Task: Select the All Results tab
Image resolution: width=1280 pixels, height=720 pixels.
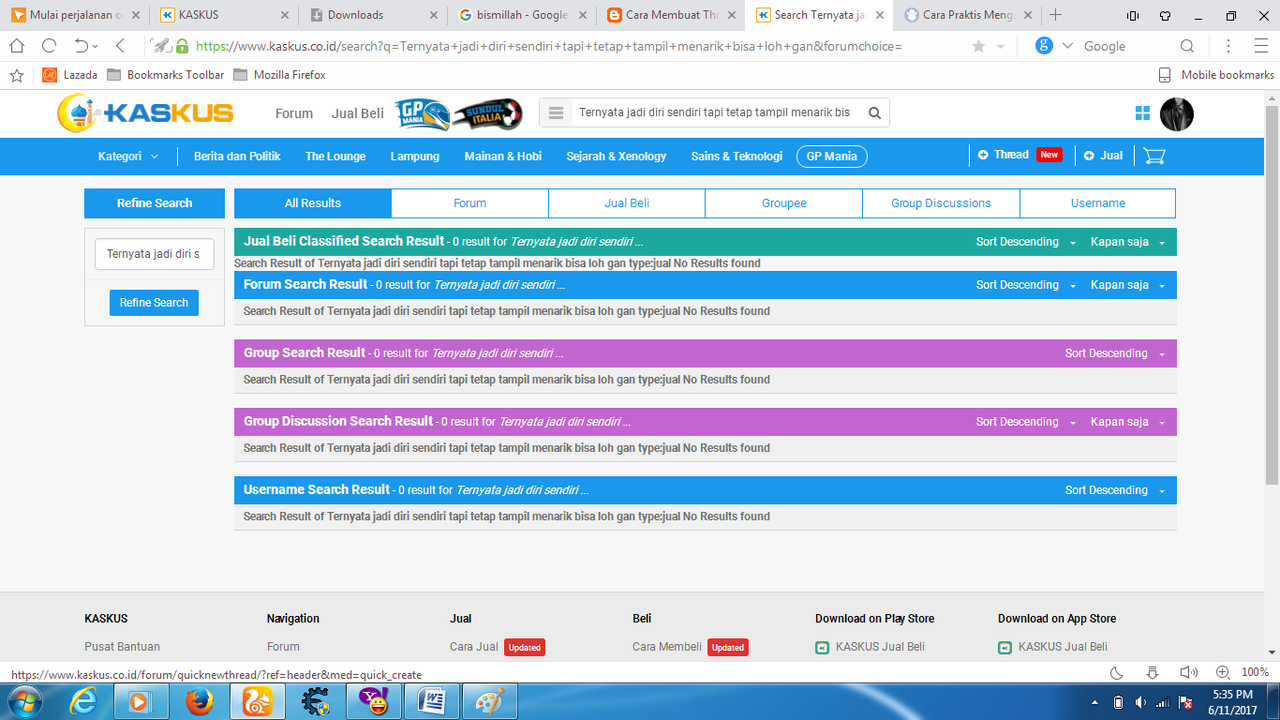Action: coord(313,203)
